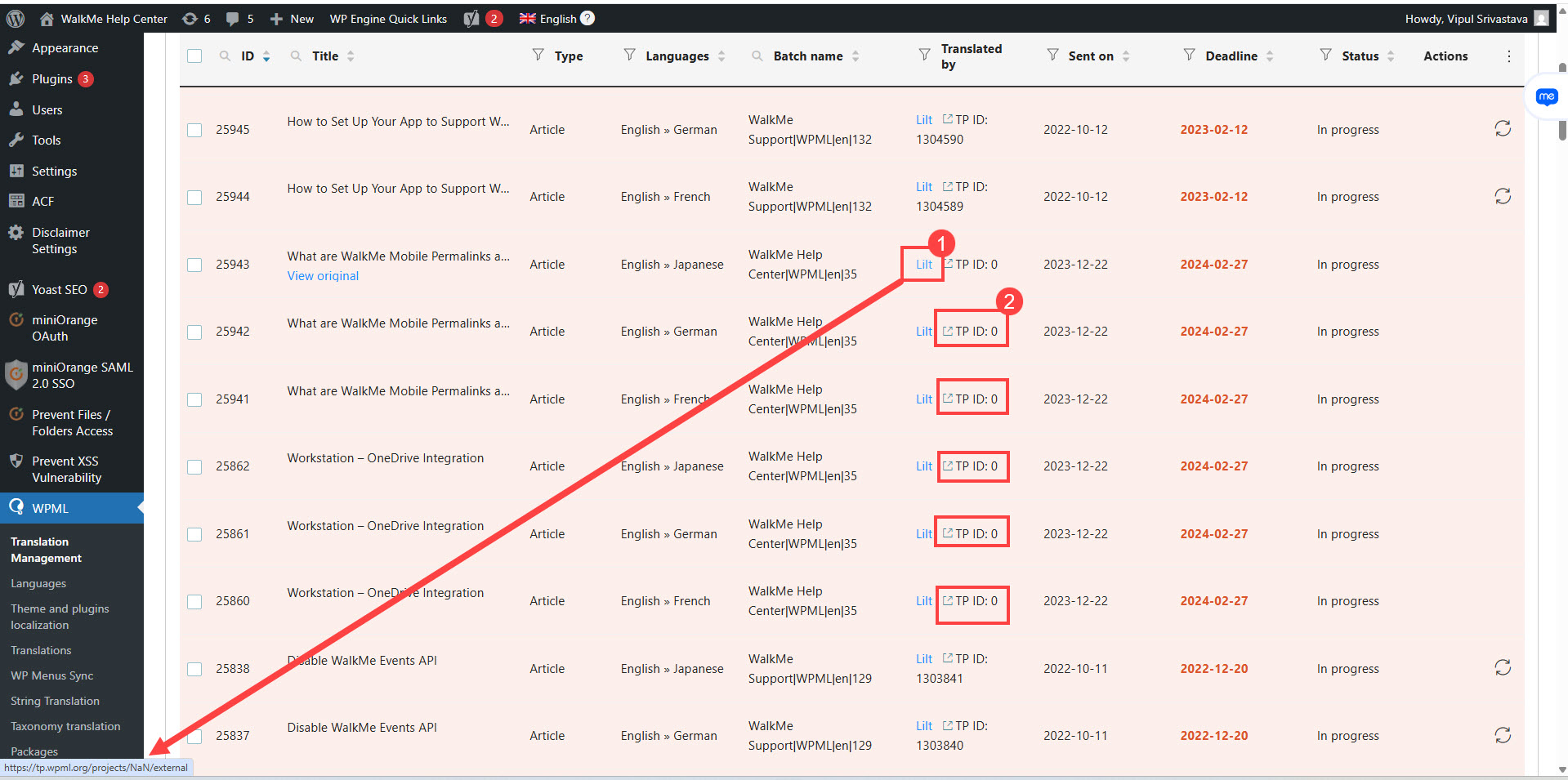Open the WordPress logo menu

tap(16, 18)
